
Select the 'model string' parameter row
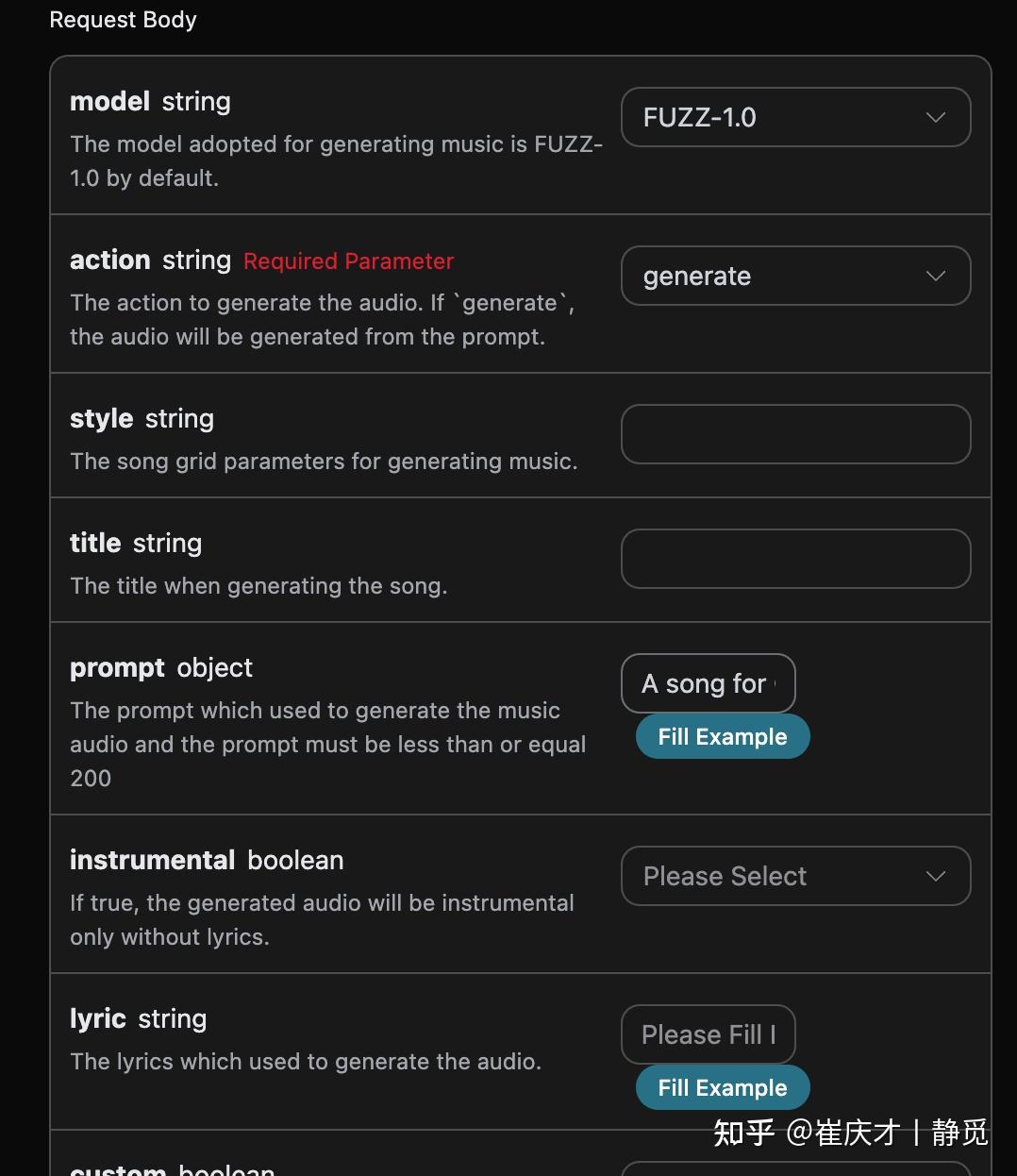click(150, 101)
